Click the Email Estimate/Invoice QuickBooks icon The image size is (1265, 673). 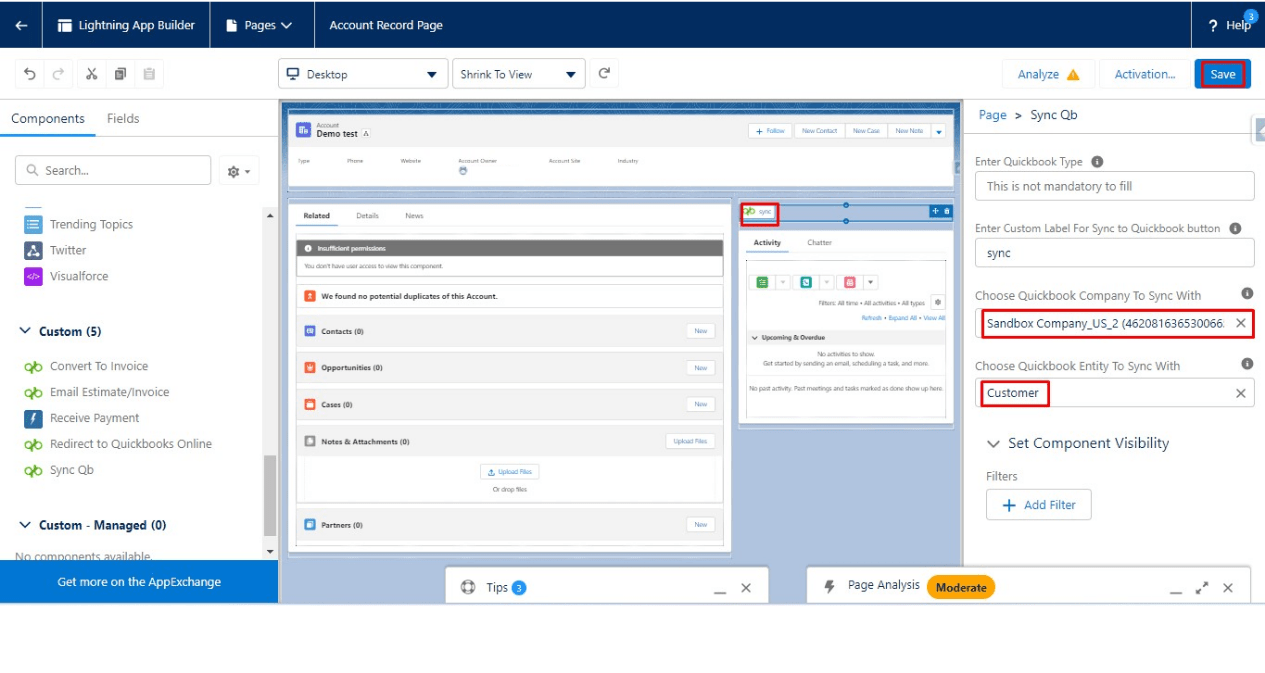tap(33, 392)
